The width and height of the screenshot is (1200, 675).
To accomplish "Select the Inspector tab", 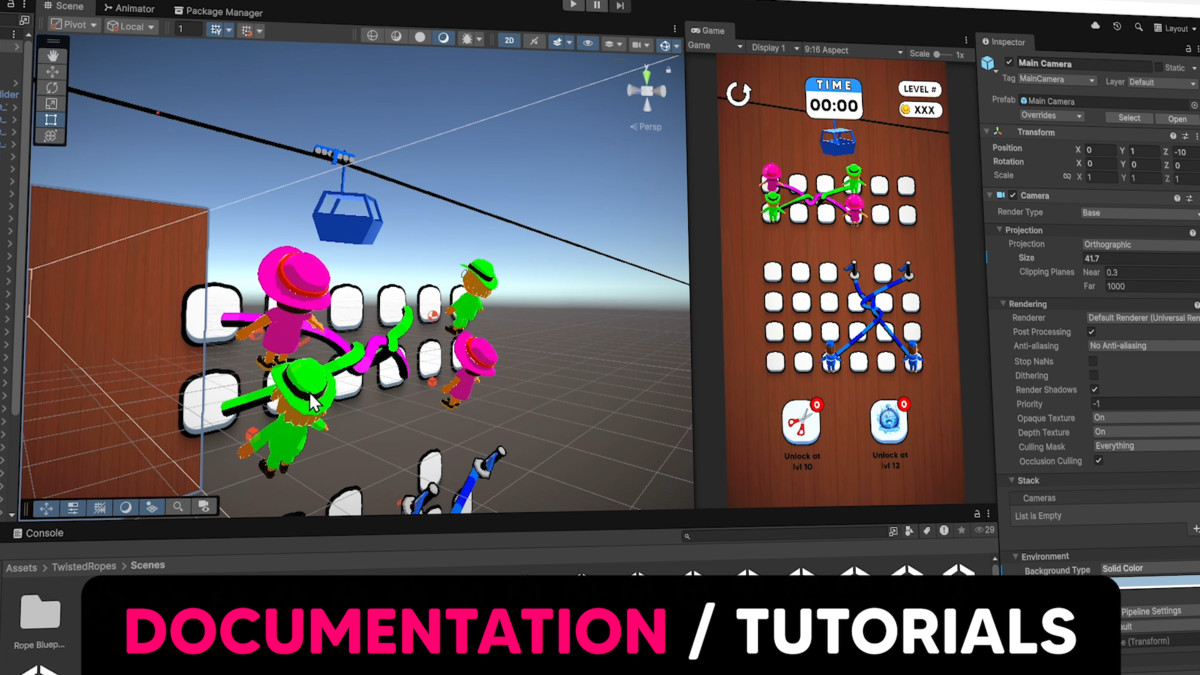I will (1003, 42).
